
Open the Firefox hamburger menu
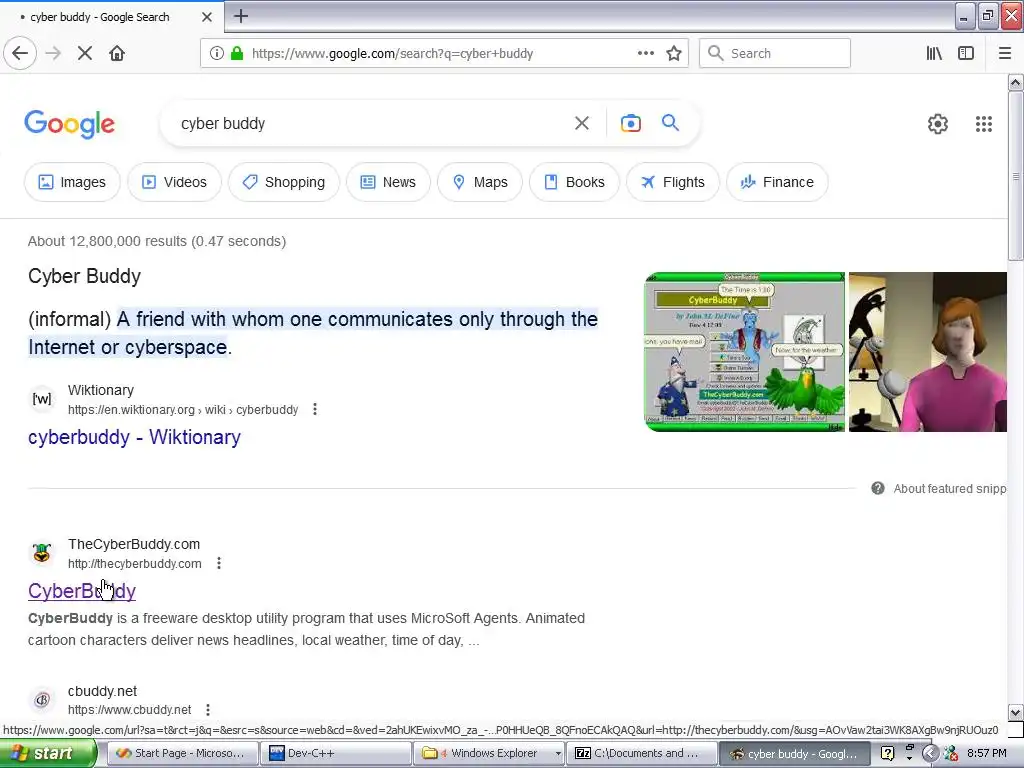click(1005, 53)
